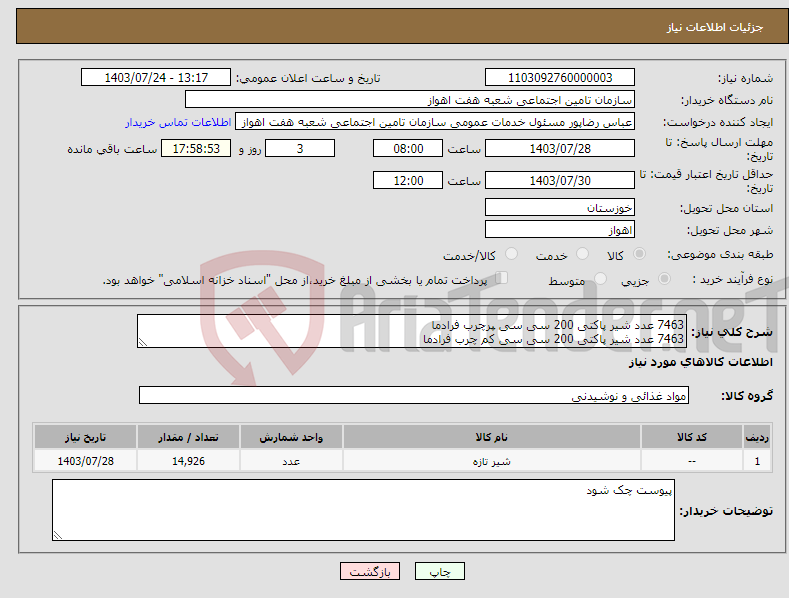This screenshot has width=789, height=598.
Task: Click the کد کالا column header
Action: (x=692, y=437)
